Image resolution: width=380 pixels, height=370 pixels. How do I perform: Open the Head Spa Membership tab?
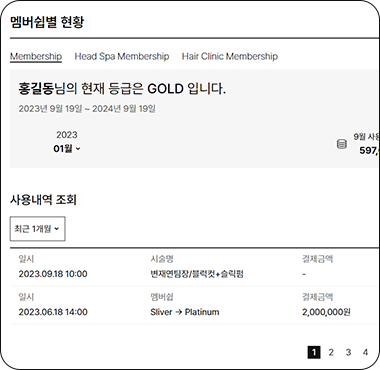[122, 56]
